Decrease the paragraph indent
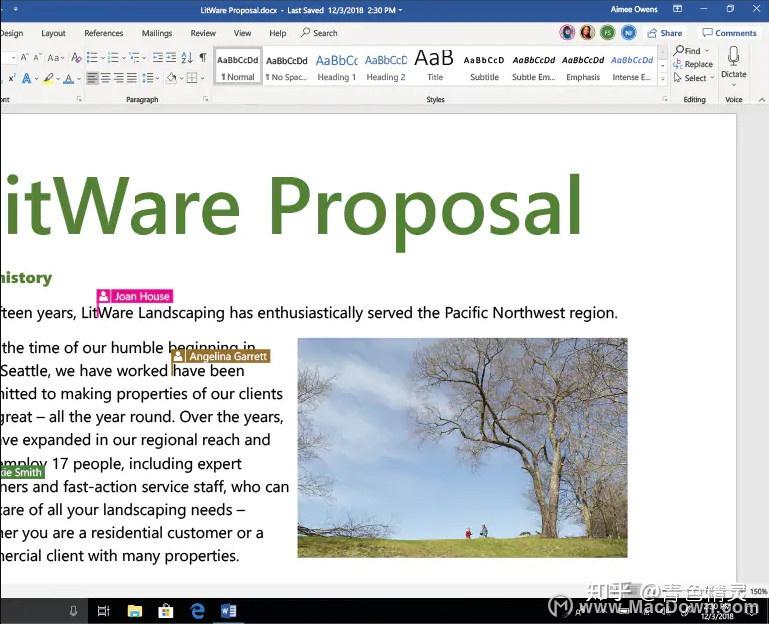 [157, 58]
